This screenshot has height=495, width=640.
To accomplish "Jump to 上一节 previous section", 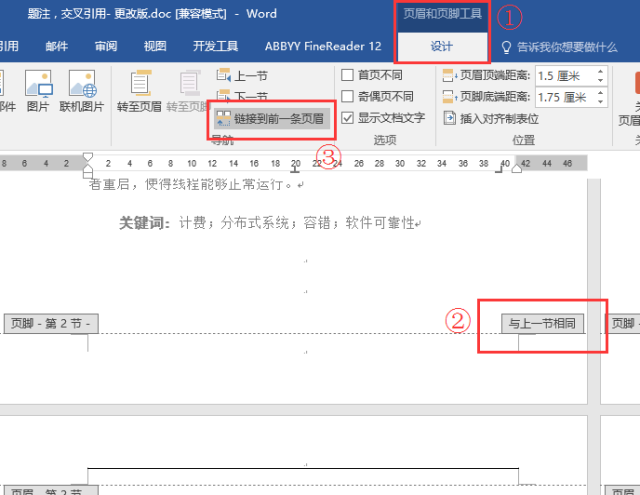I will click(x=242, y=76).
